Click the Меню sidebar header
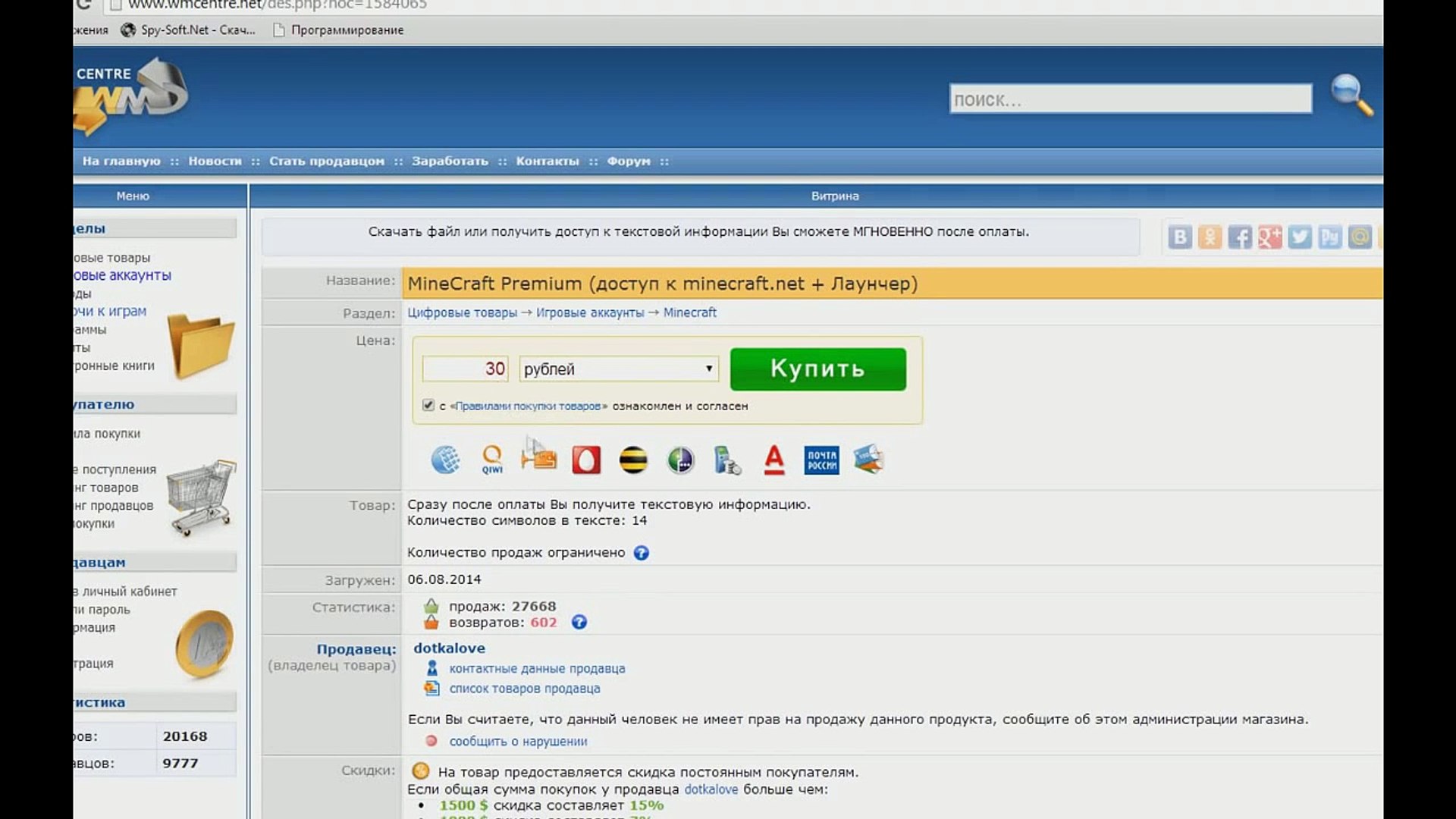This screenshot has width=1456, height=819. click(x=133, y=196)
